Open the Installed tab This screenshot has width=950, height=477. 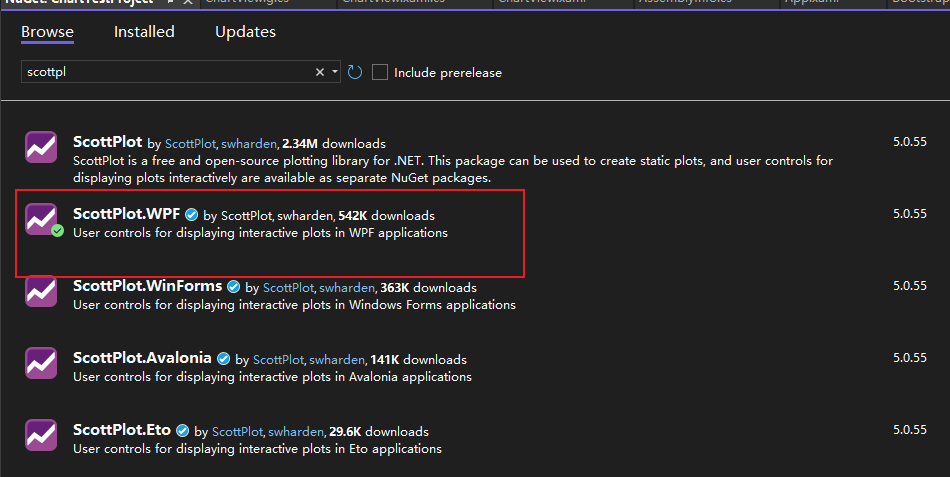coord(144,32)
